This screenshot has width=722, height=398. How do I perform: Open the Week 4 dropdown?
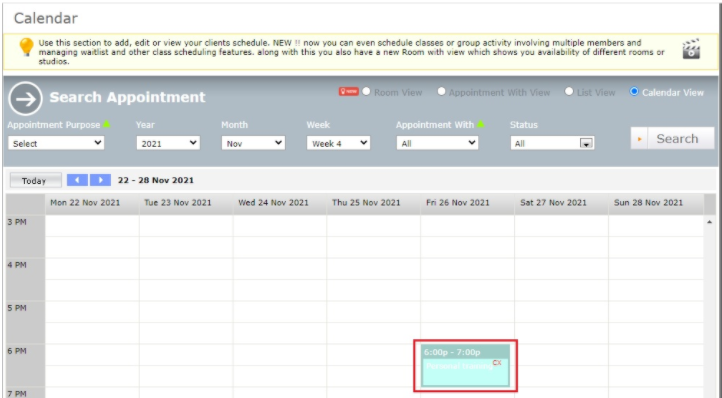338,143
